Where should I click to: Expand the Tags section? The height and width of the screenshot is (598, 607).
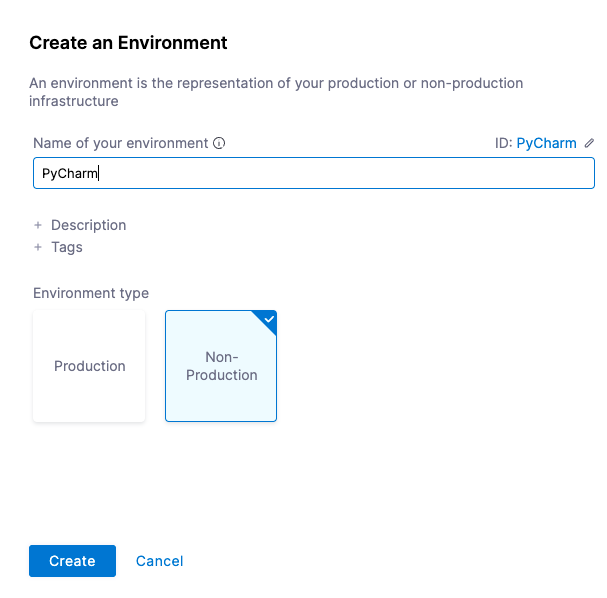67,247
